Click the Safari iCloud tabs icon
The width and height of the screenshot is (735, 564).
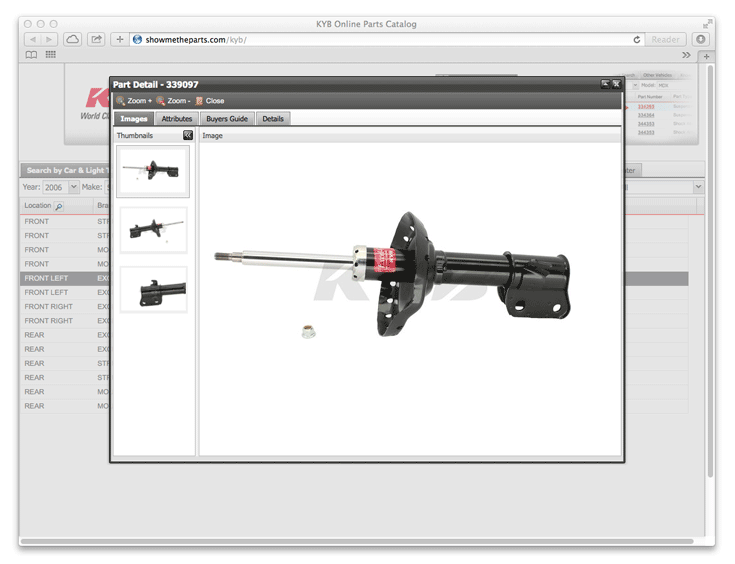tap(73, 39)
